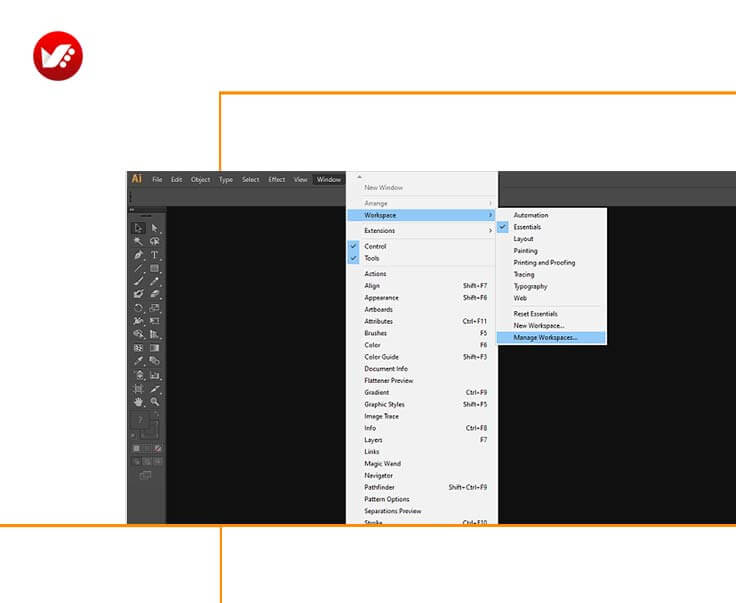Expand the Extensions submenu arrow

[491, 230]
